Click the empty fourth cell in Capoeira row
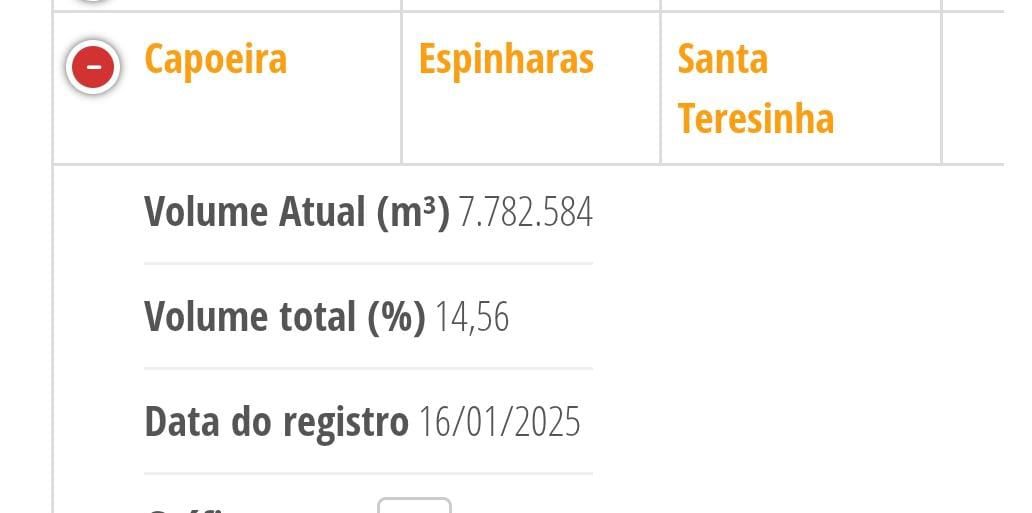1032x513 pixels. tap(973, 88)
